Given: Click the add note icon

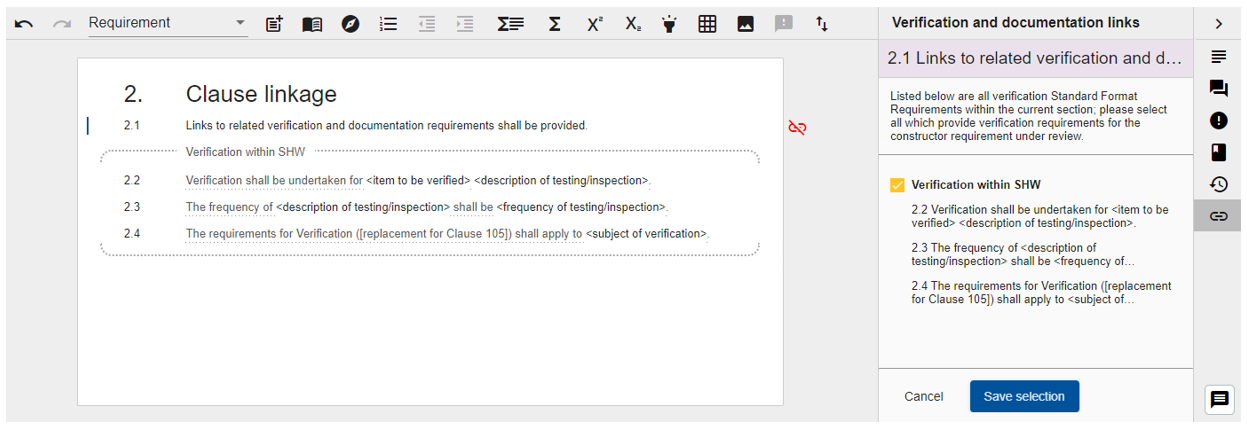Looking at the screenshot, I should pyautogui.click(x=274, y=24).
